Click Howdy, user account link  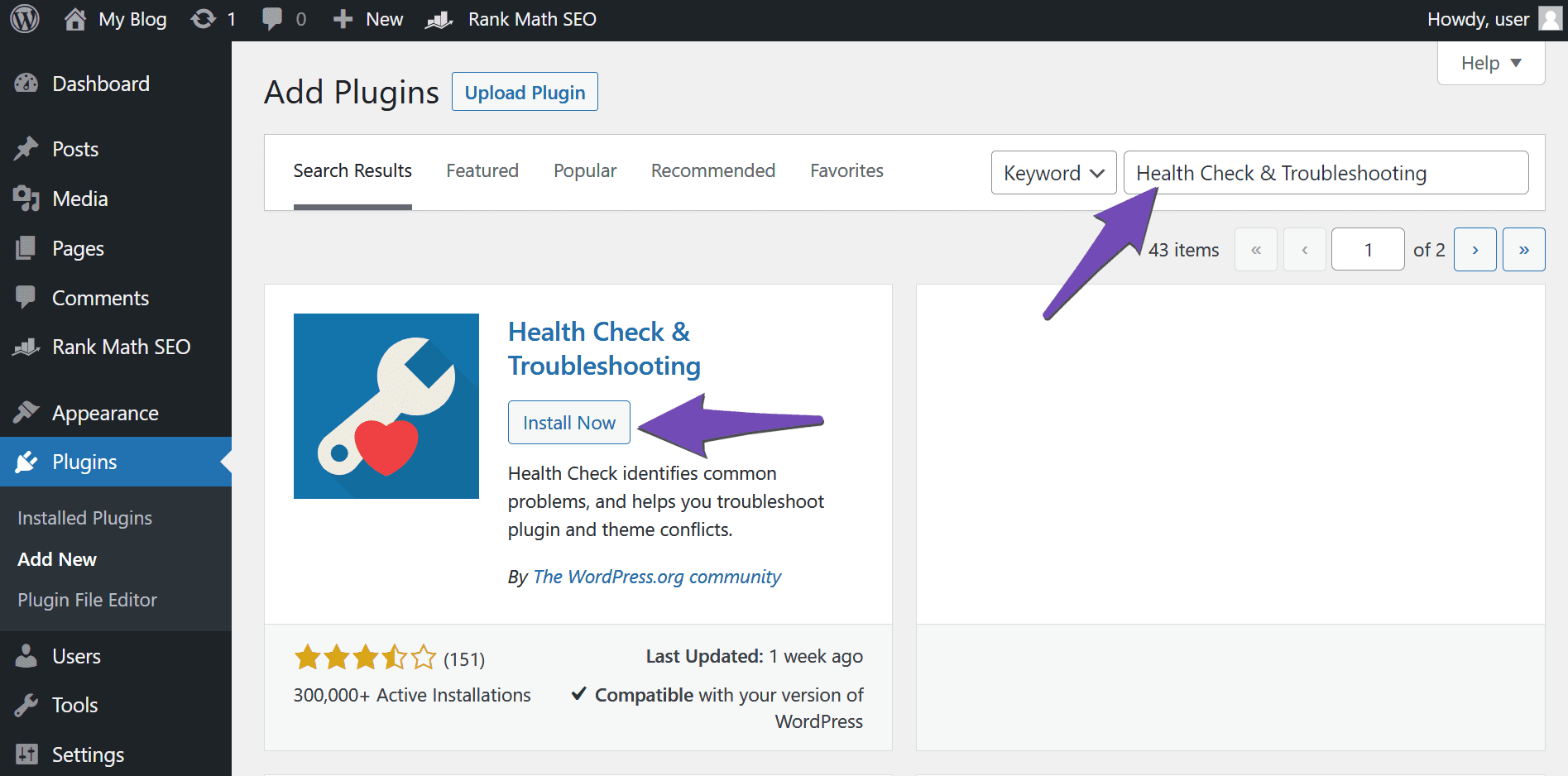1478,19
